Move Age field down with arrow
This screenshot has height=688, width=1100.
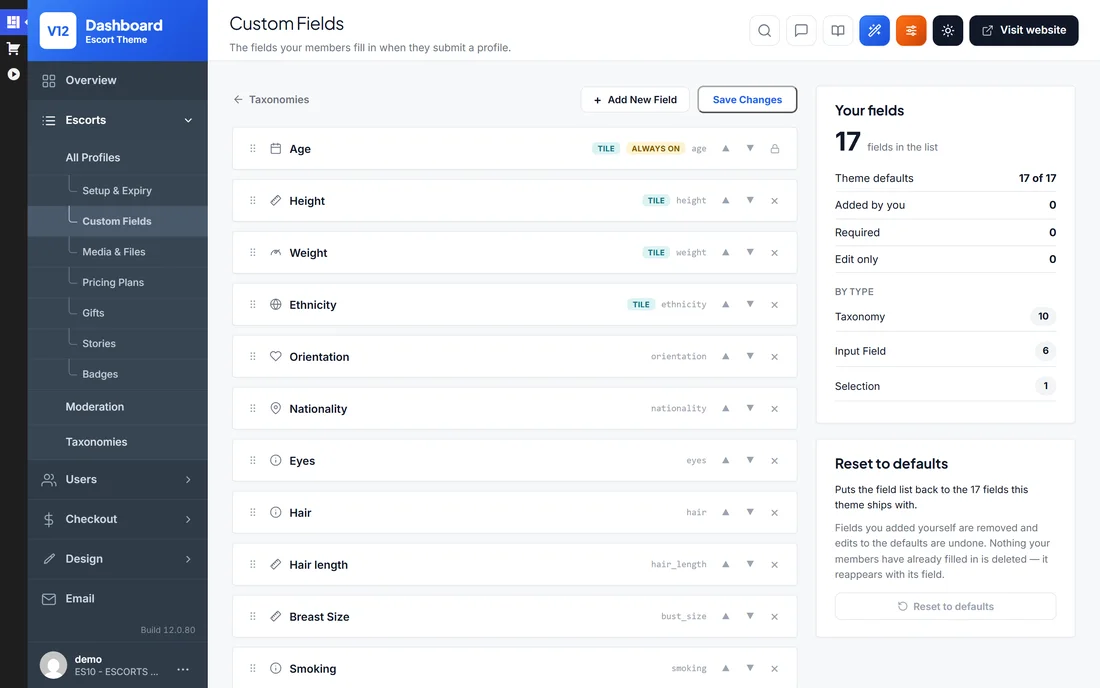tap(750, 149)
